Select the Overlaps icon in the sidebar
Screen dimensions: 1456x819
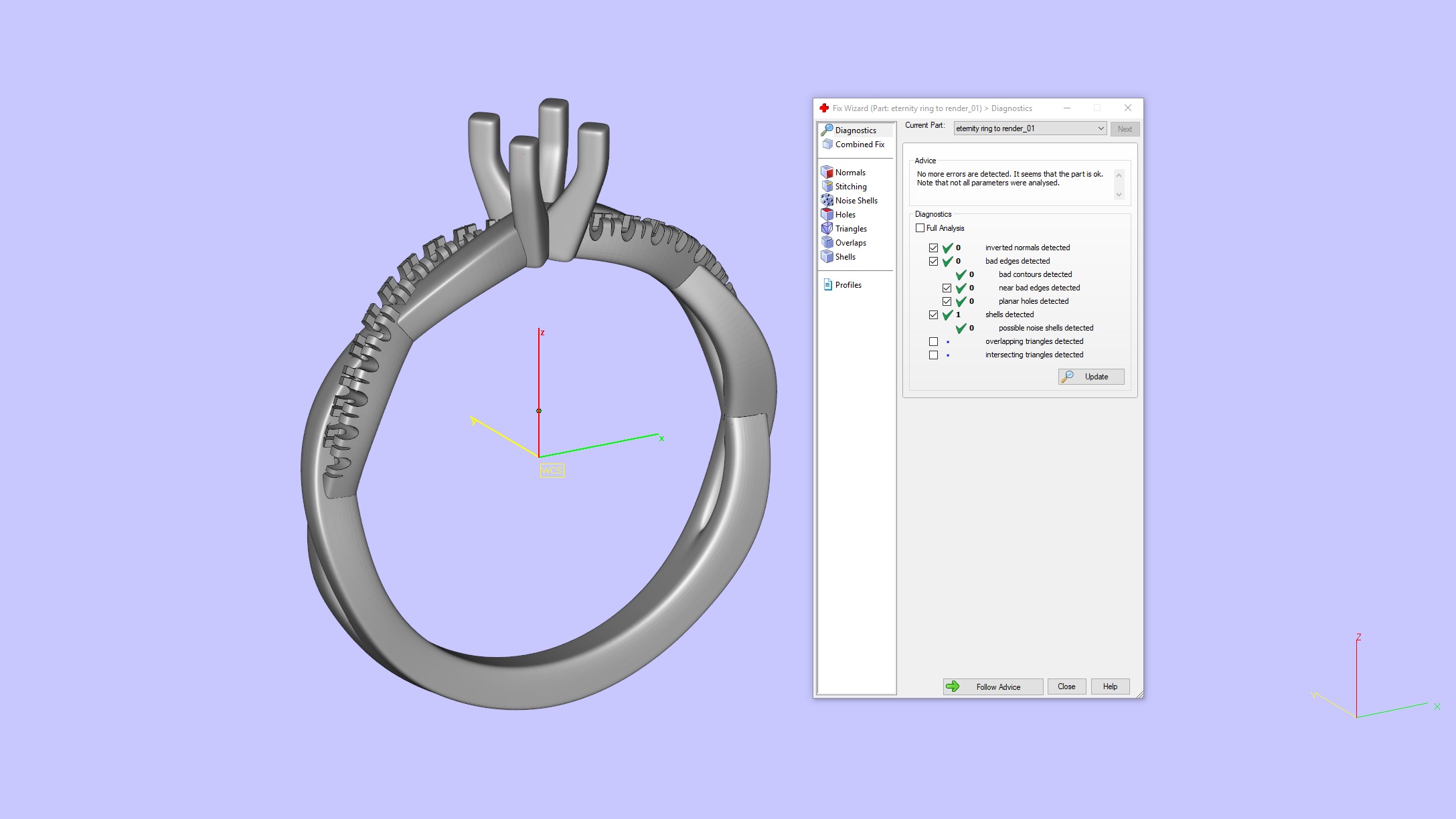click(827, 242)
